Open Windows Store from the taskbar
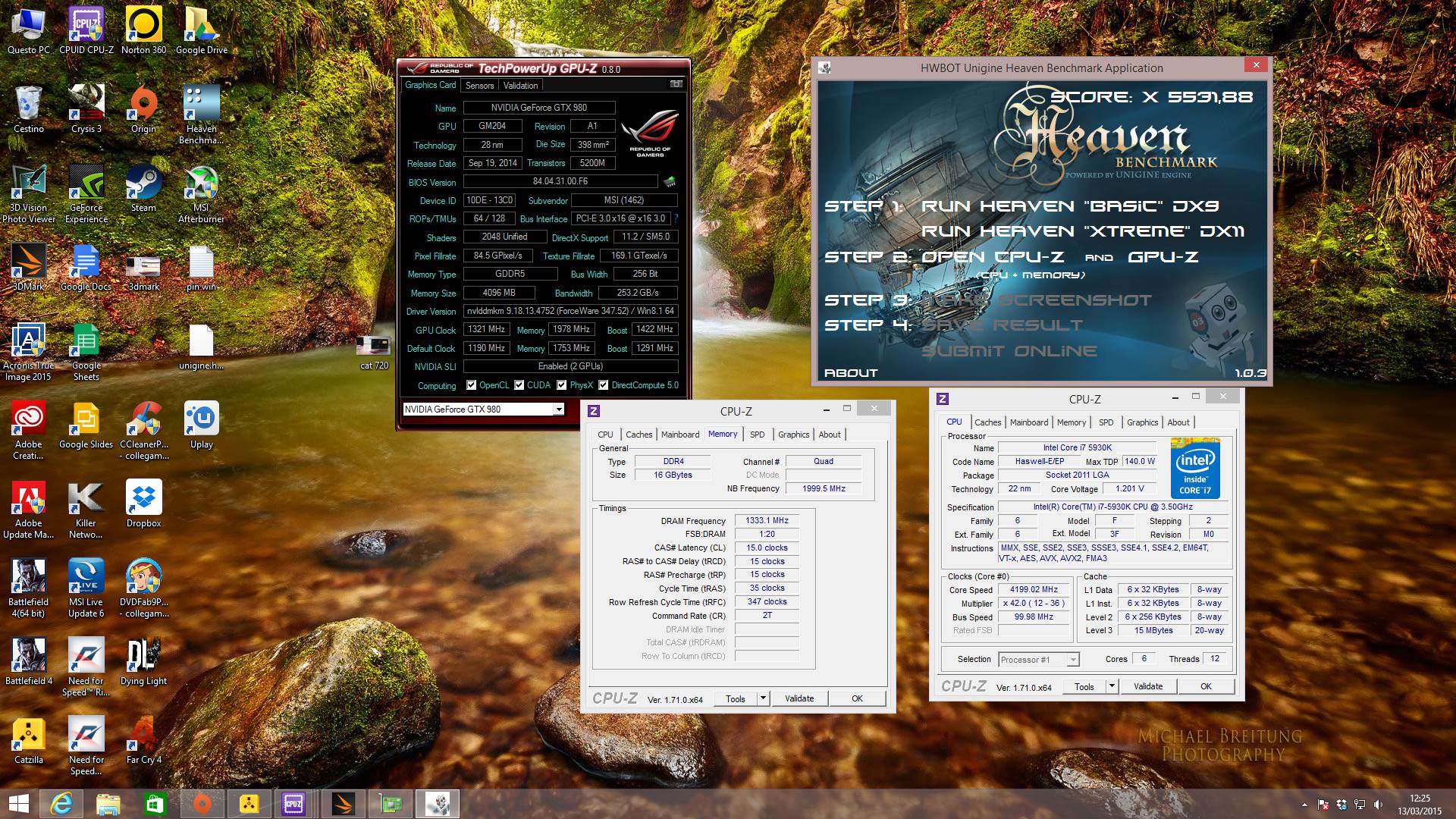This screenshot has height=819, width=1456. pos(155,804)
